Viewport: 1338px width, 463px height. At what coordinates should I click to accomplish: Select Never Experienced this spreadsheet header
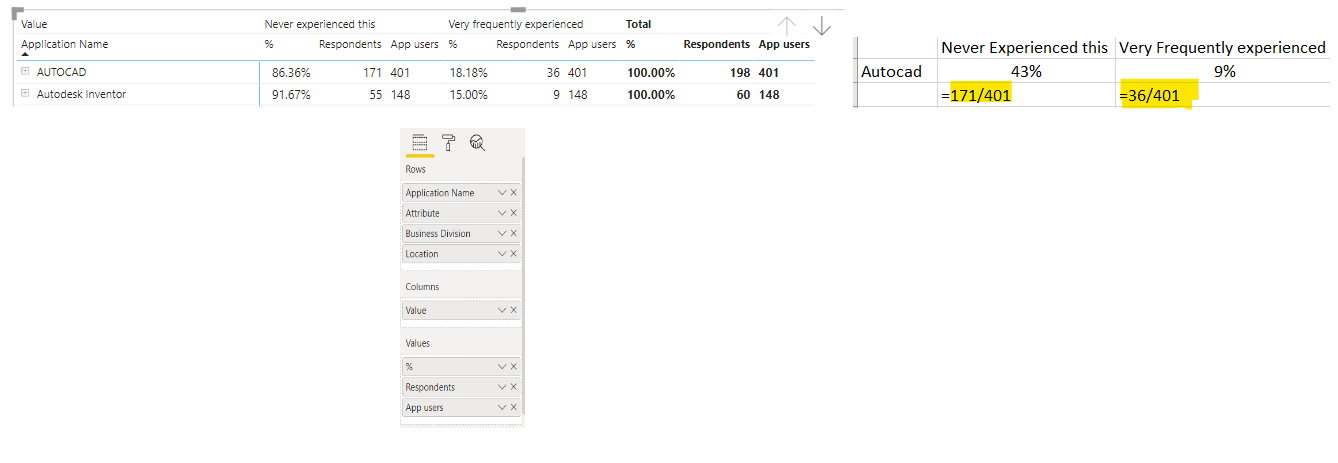(x=1027, y=47)
